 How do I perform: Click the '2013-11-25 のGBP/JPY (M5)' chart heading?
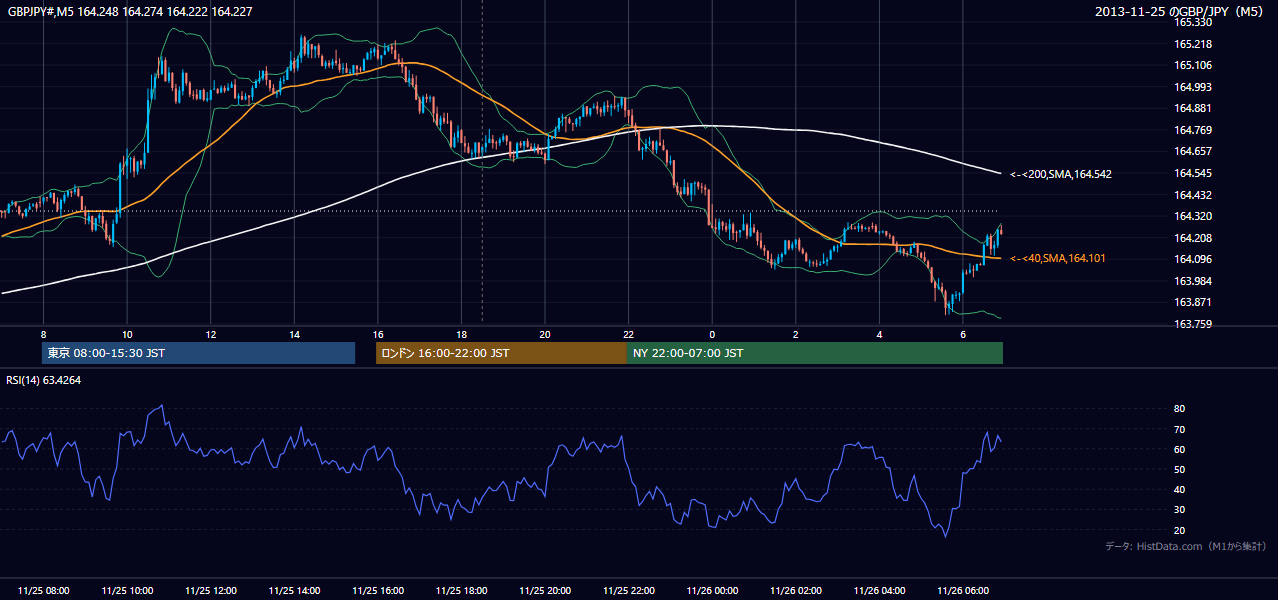click(x=1181, y=12)
